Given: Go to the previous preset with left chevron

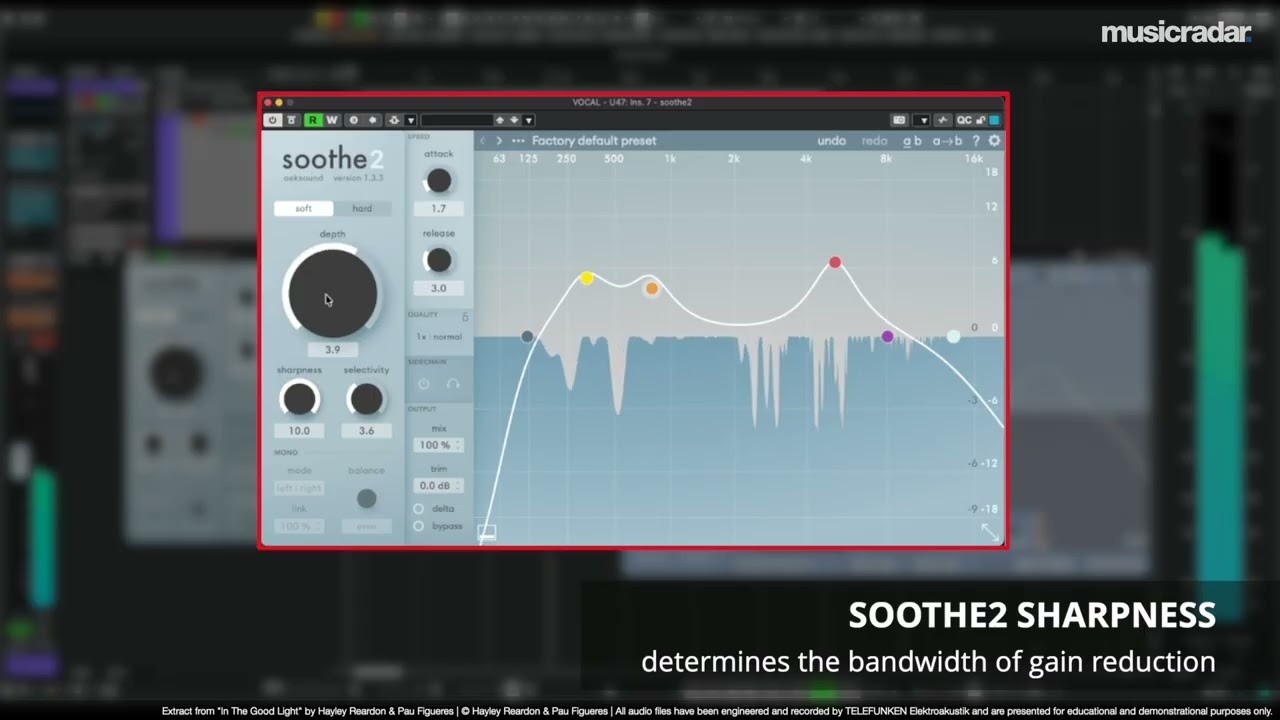Looking at the screenshot, I should pyautogui.click(x=482, y=141).
